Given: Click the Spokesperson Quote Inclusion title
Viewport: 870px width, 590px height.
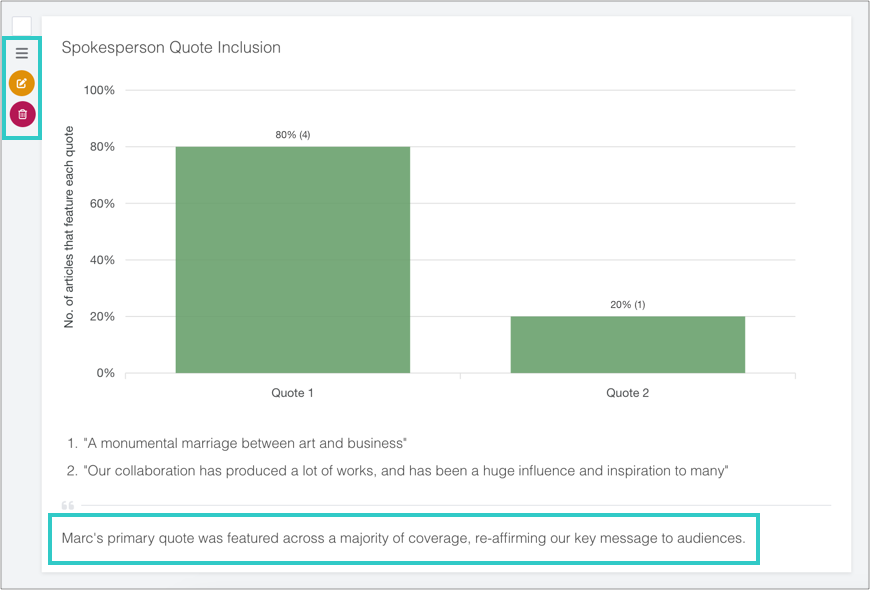Looking at the screenshot, I should click(171, 47).
